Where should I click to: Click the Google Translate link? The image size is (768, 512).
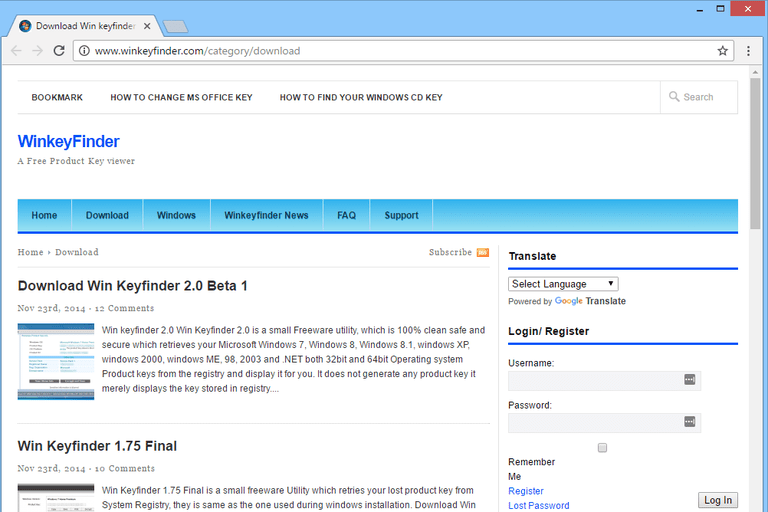(x=590, y=301)
